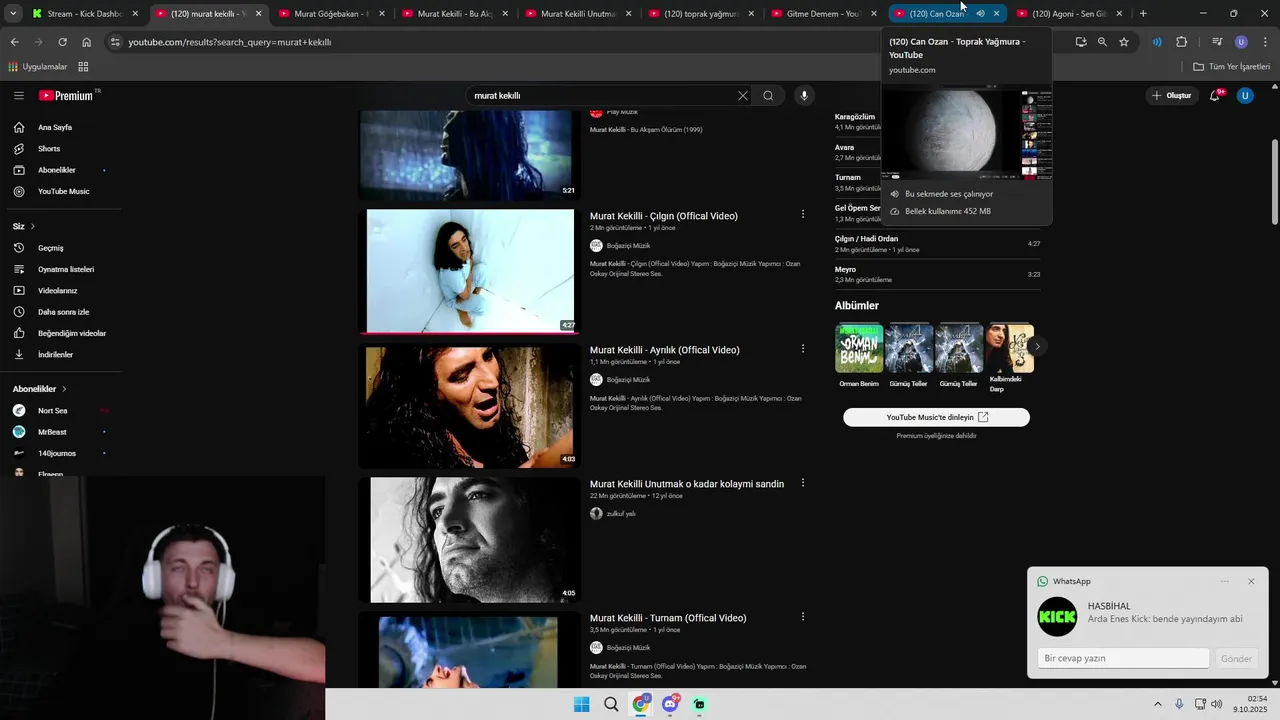This screenshot has height=720, width=1280.
Task: Open Ana Sayfa in the sidebar
Action: (x=55, y=127)
